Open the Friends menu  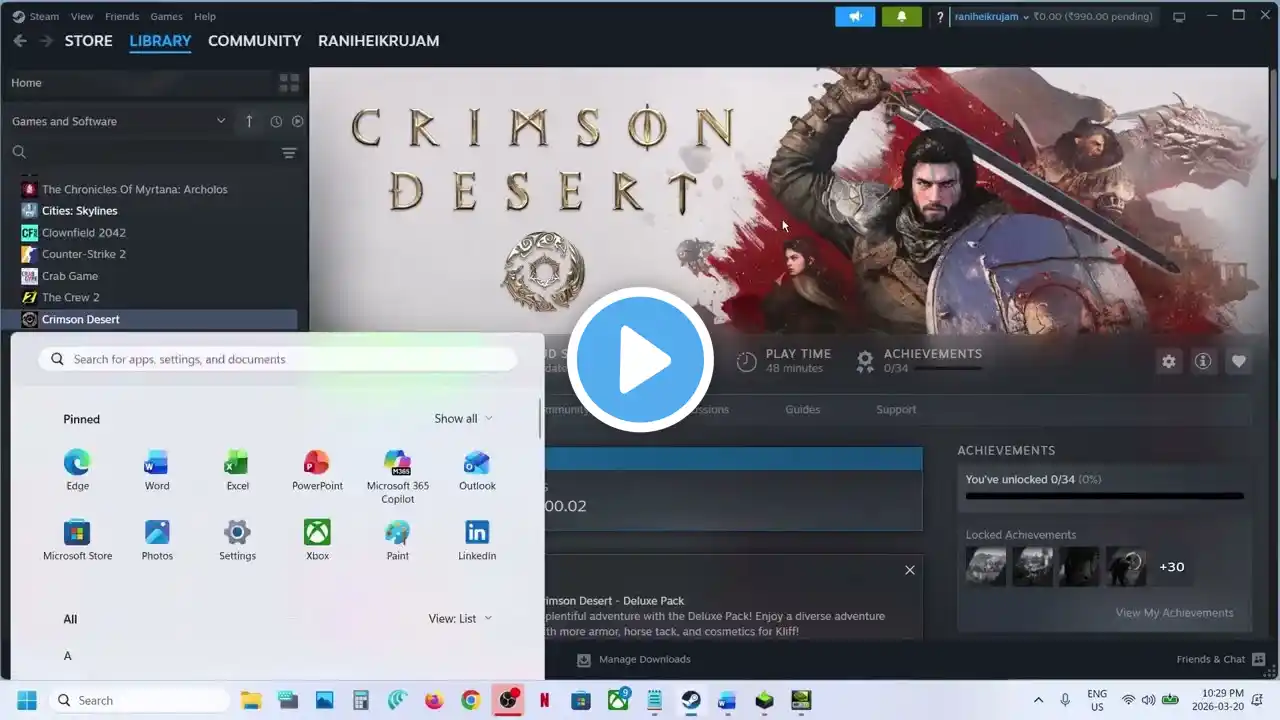[122, 17]
